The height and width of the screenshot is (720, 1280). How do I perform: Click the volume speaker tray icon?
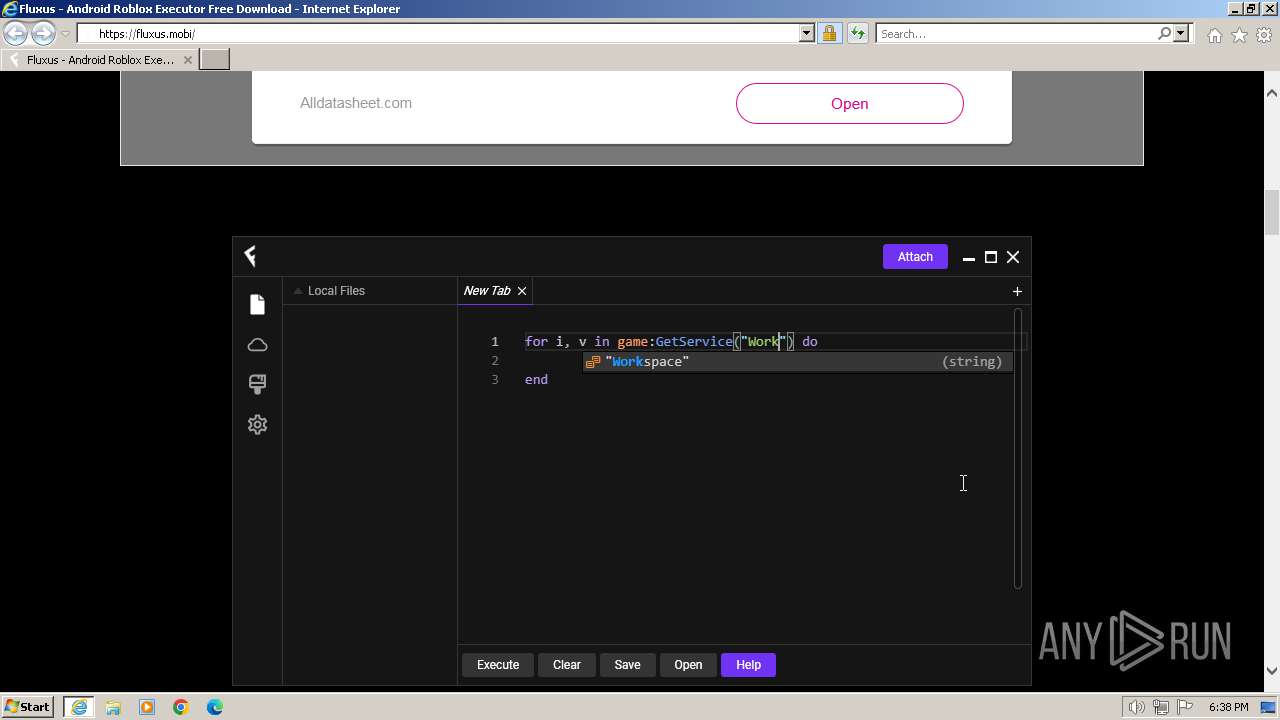point(1137,707)
